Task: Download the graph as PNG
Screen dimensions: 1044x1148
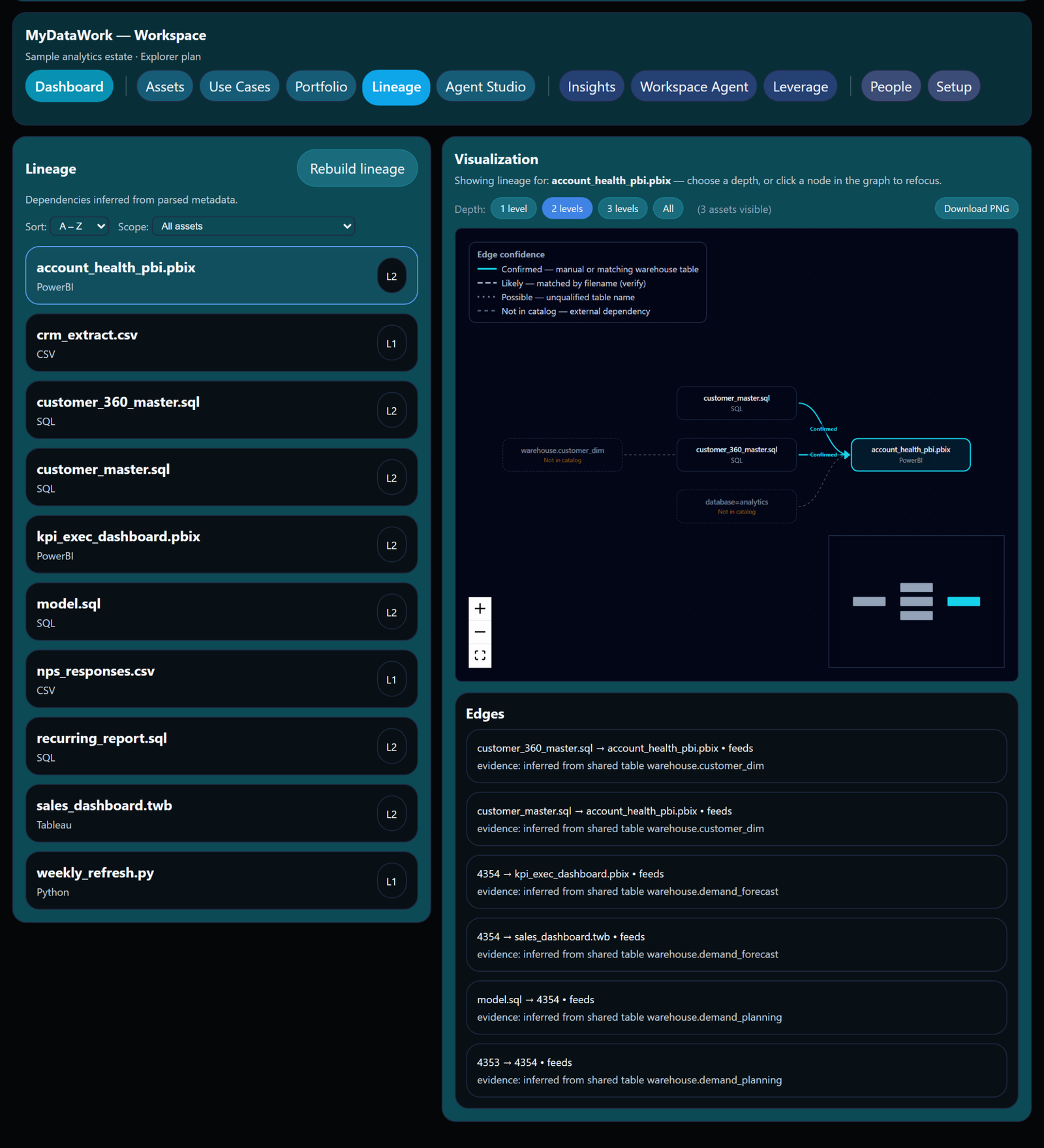Action: click(x=976, y=209)
